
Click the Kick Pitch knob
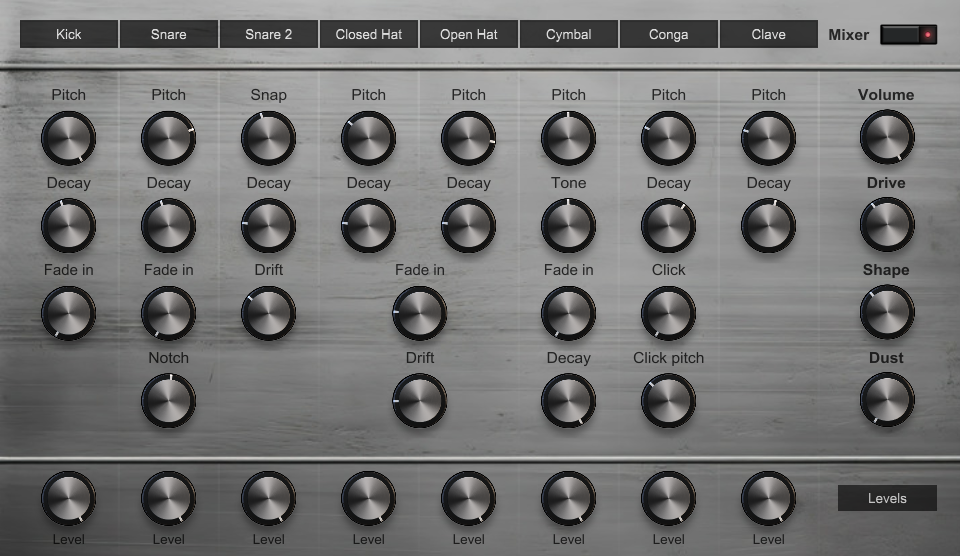[x=68, y=138]
